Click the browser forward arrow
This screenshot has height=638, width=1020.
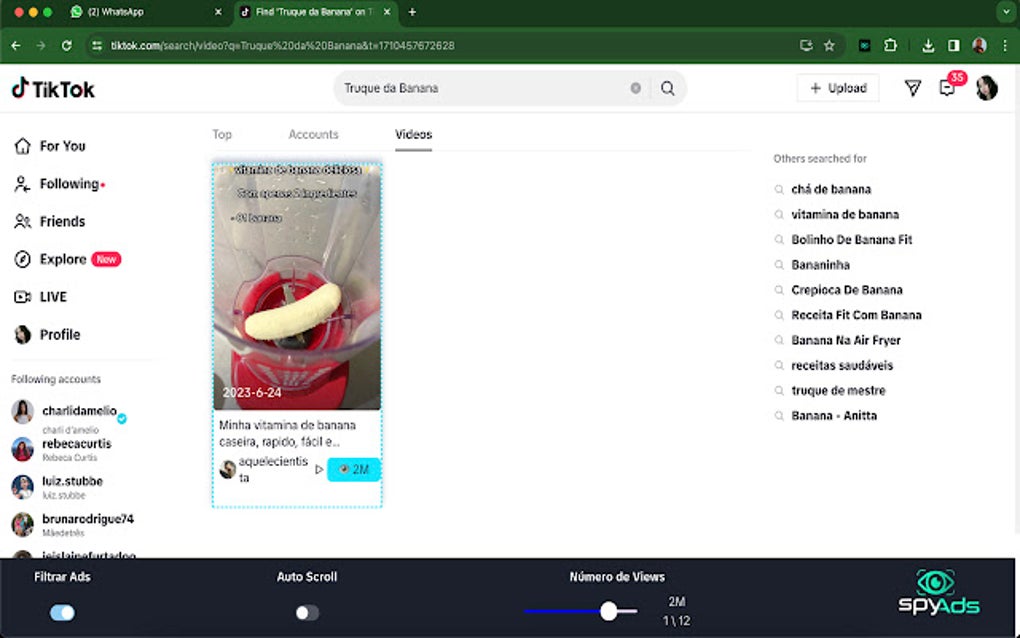point(41,46)
